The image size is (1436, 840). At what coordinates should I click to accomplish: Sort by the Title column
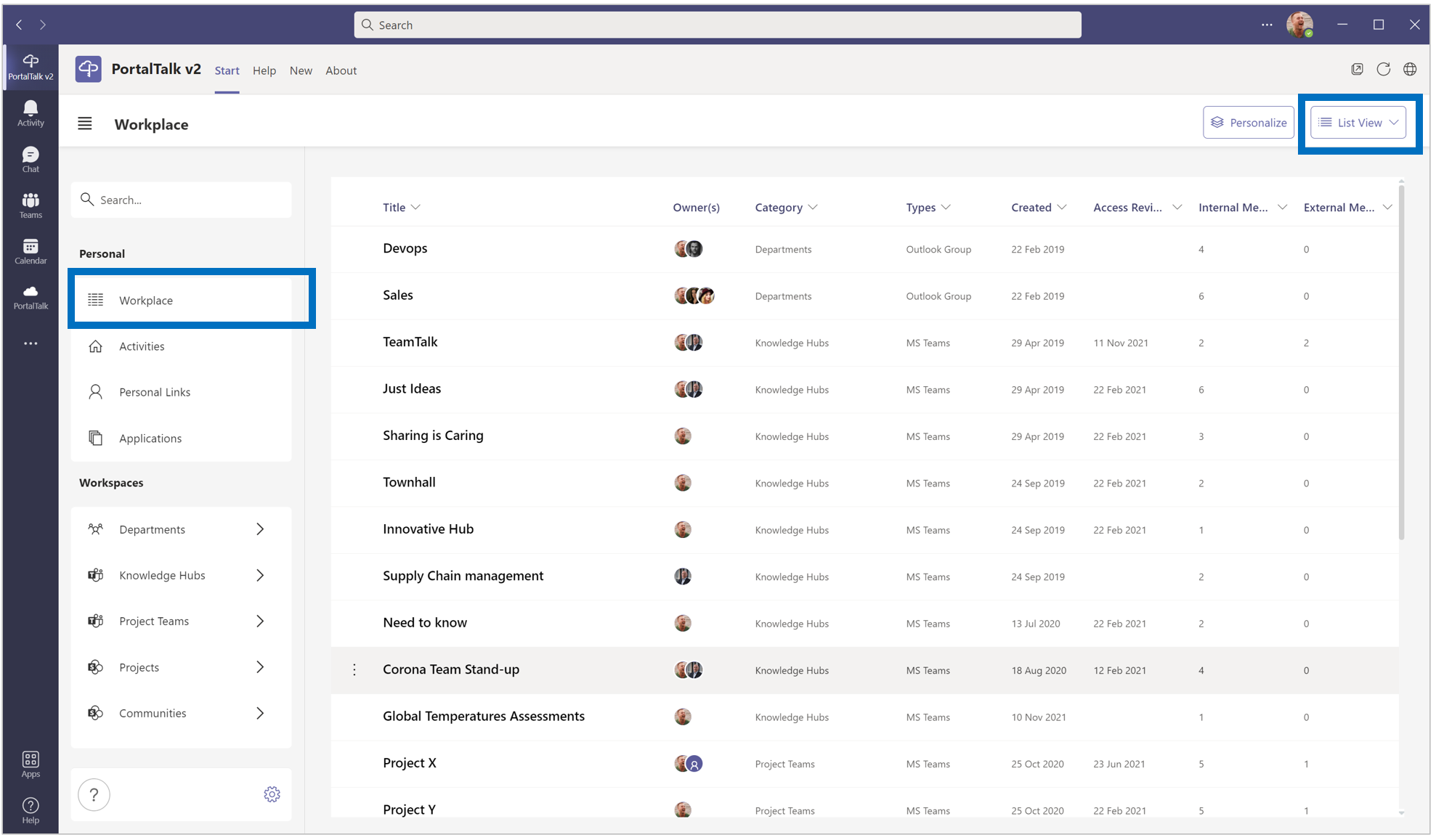402,208
